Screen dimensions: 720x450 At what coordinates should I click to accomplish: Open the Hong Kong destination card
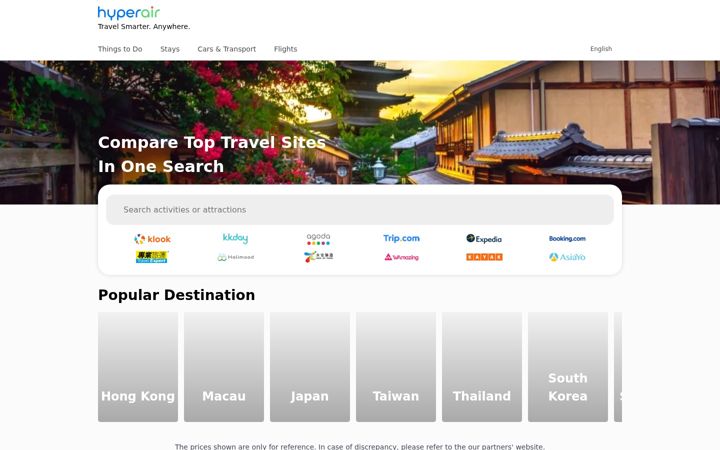click(138, 367)
